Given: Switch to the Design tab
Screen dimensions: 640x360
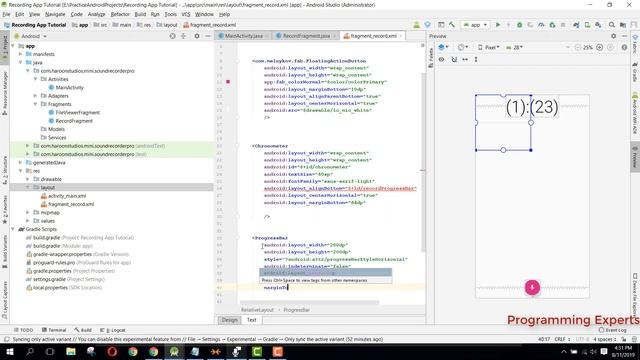Looking at the screenshot, I should pos(229,320).
